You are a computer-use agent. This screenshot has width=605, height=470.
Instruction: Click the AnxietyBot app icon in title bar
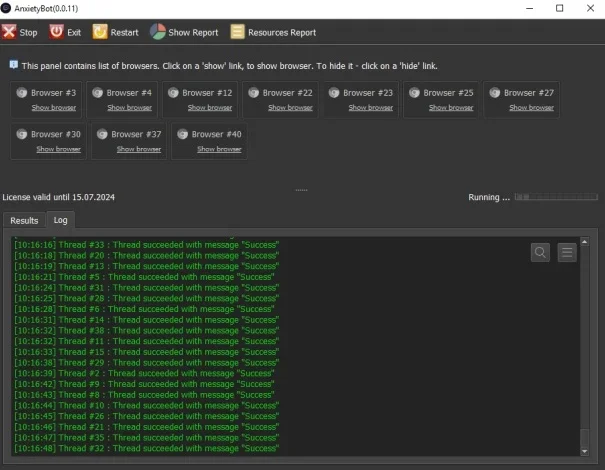click(6, 8)
